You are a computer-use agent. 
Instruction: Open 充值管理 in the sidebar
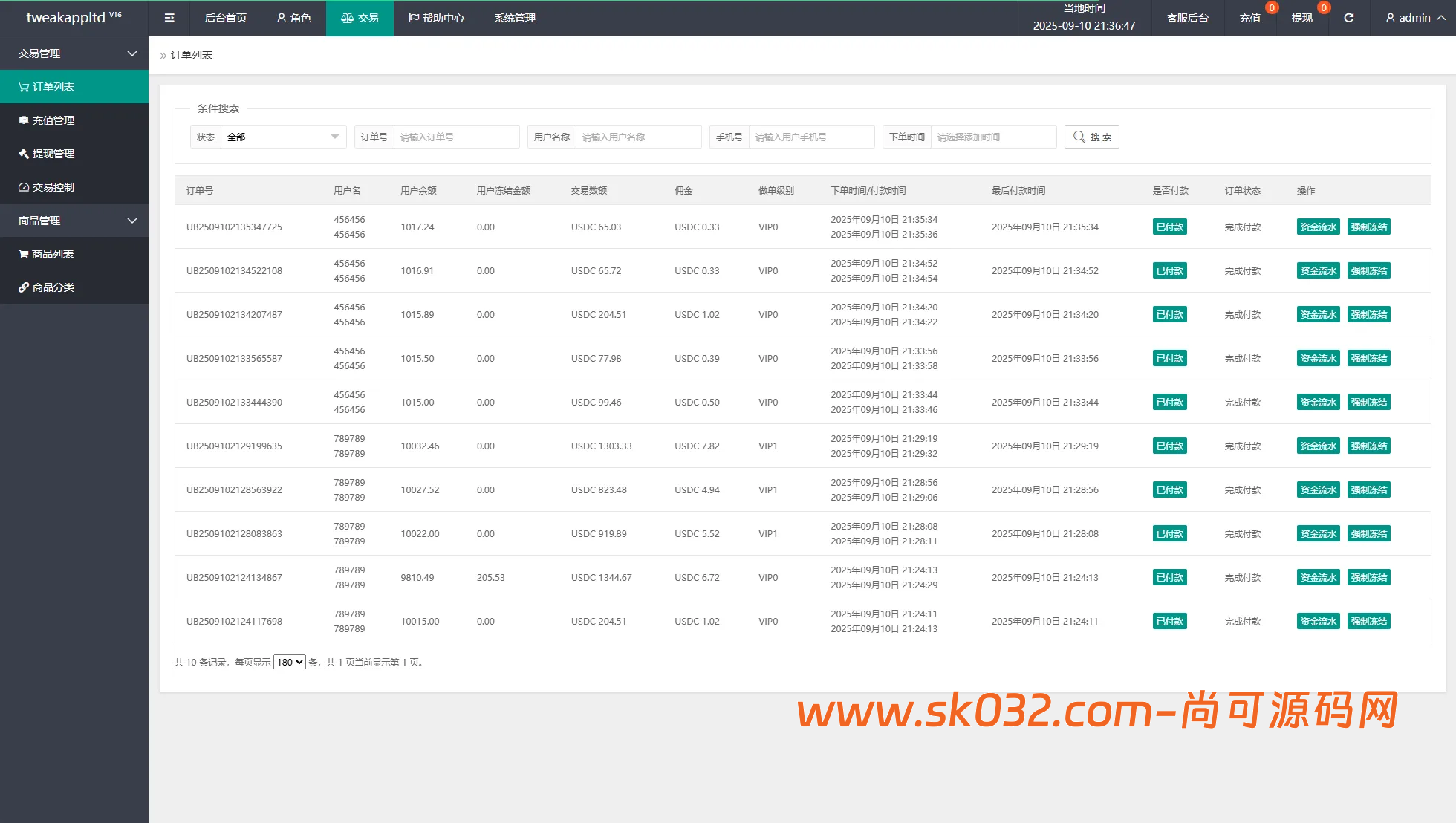pyautogui.click(x=74, y=120)
